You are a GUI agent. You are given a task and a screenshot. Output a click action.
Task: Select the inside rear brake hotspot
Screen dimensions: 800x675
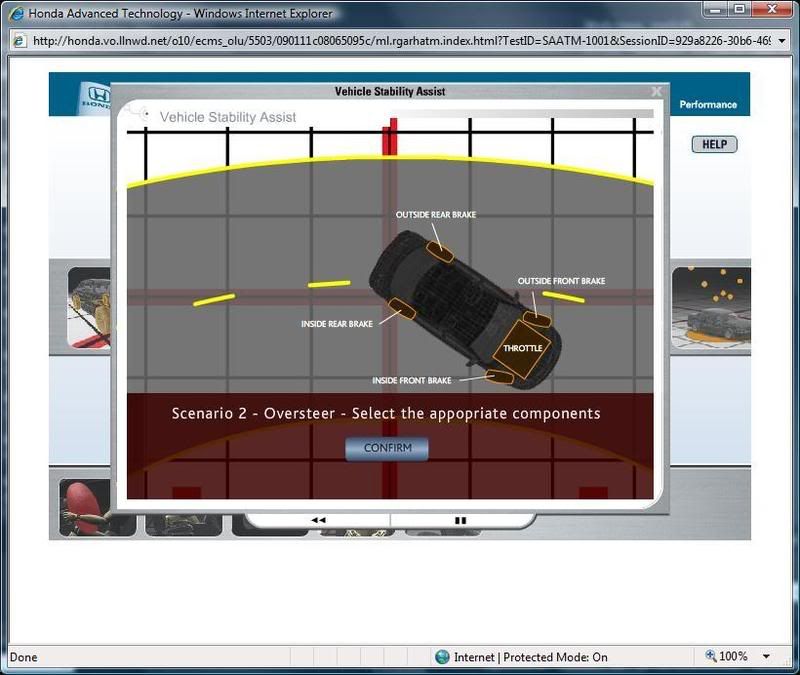[x=402, y=309]
